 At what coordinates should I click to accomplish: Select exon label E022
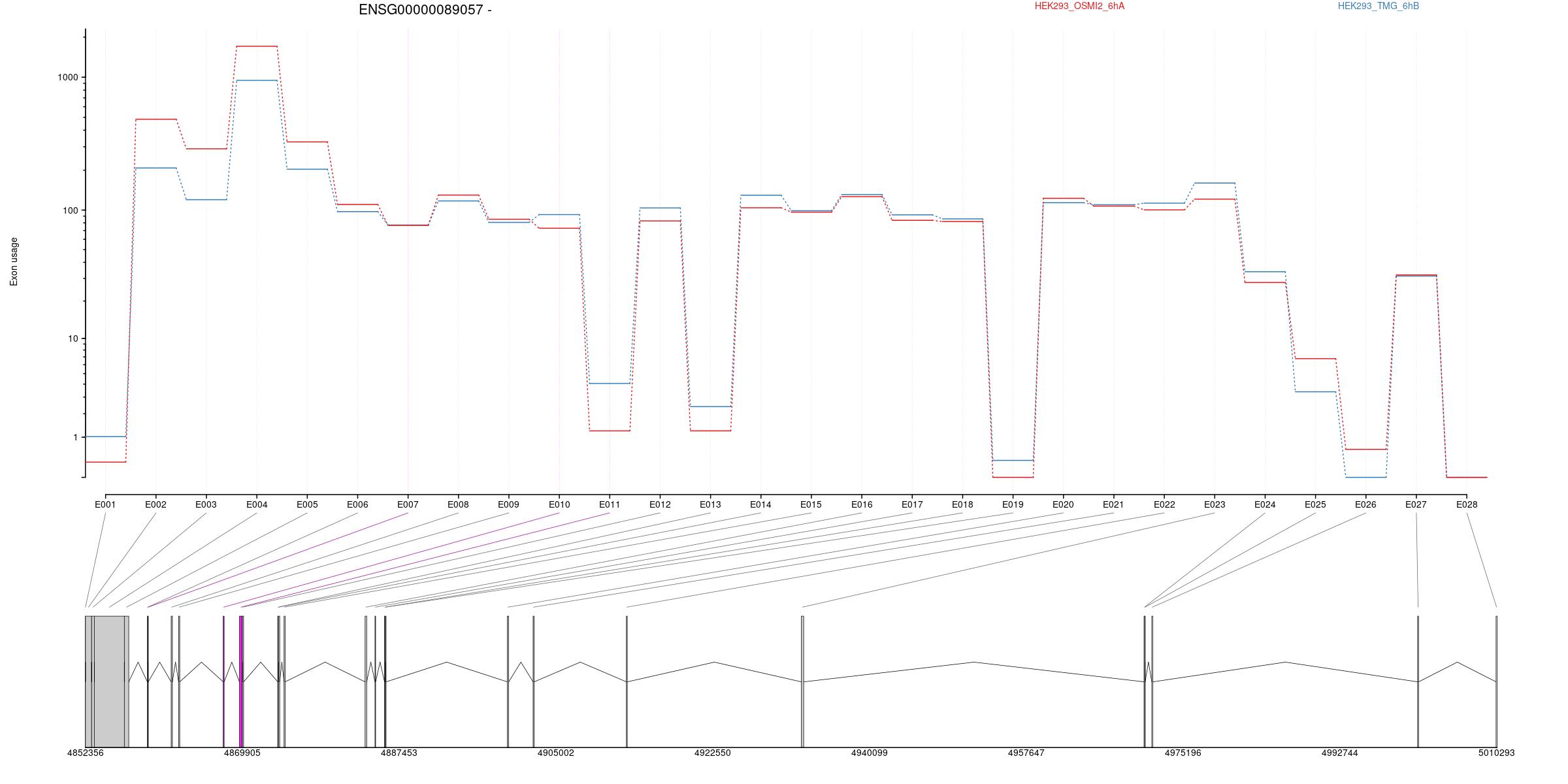(1164, 504)
